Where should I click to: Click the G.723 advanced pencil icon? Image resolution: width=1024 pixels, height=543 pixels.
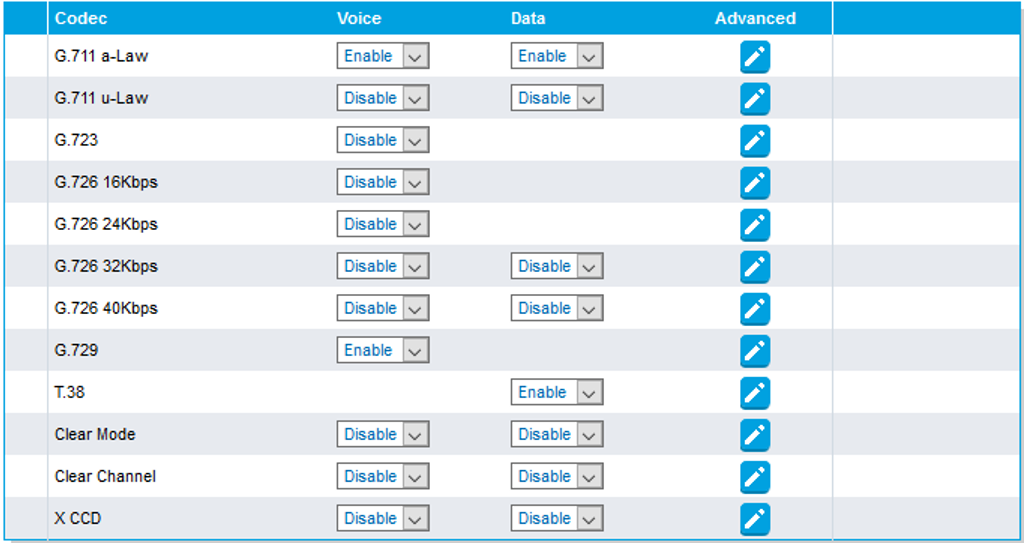tap(755, 141)
